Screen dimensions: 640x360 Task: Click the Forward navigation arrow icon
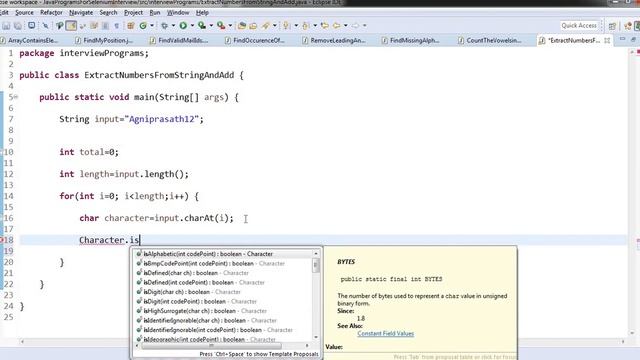[356, 26]
